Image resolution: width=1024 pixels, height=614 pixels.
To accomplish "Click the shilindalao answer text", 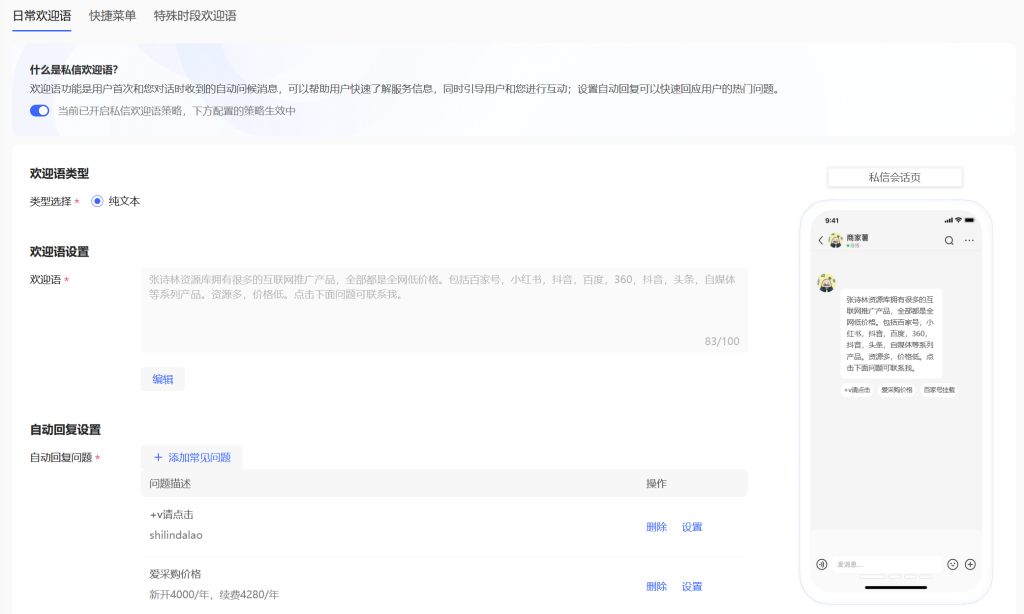I will click(176, 535).
